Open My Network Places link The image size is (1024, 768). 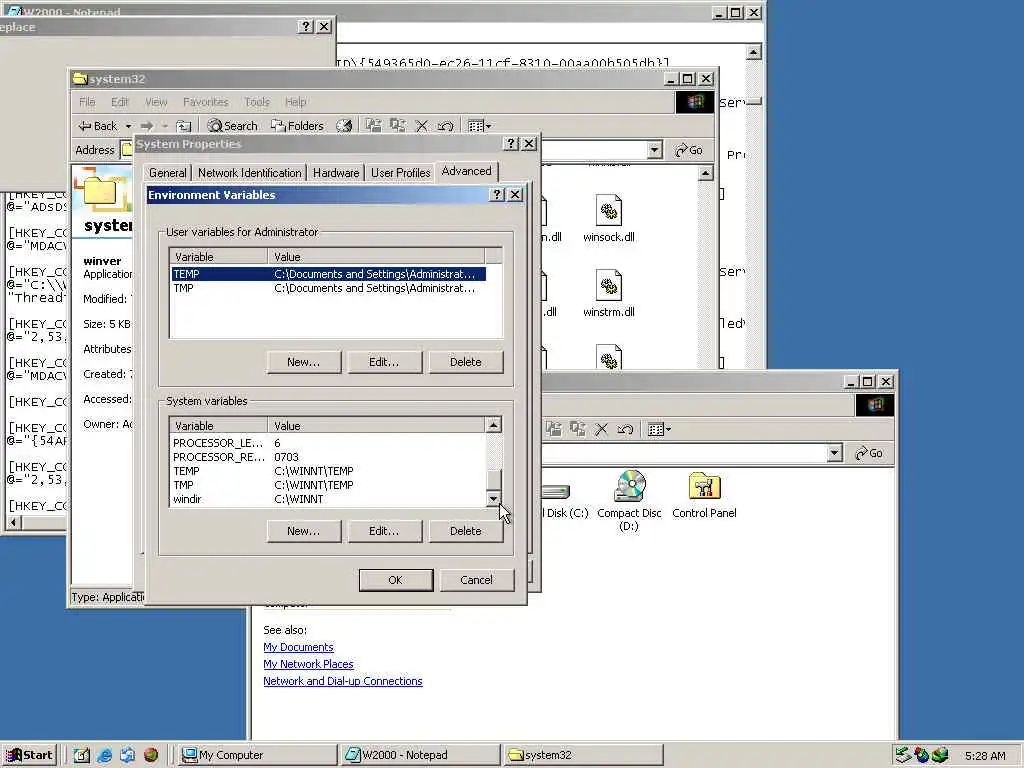point(308,664)
